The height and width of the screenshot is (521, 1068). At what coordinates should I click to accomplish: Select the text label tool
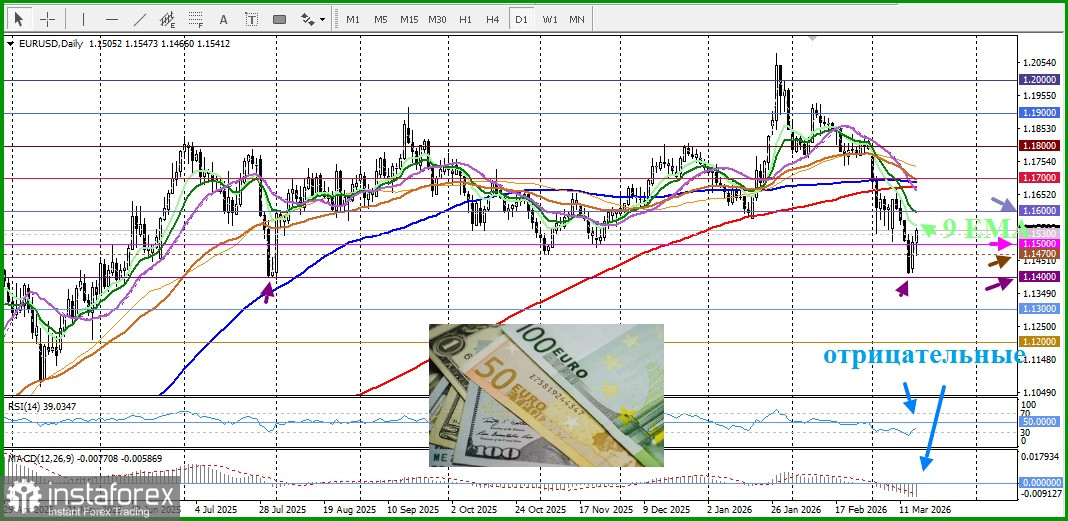tap(251, 19)
